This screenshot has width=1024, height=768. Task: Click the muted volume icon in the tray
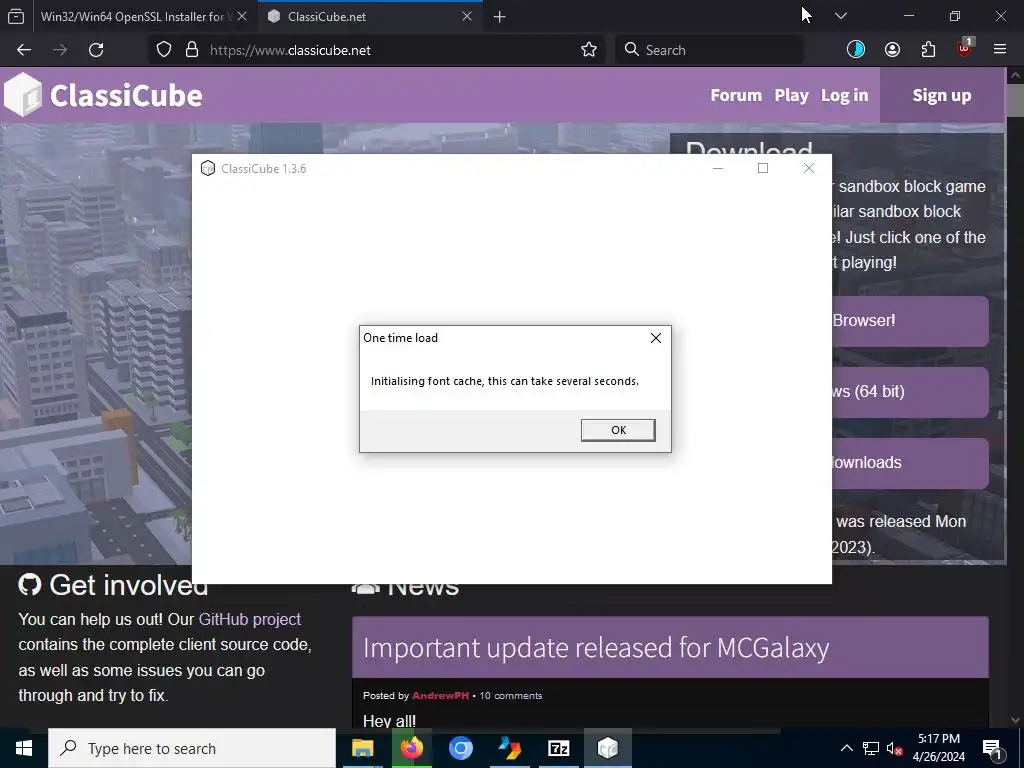click(894, 748)
